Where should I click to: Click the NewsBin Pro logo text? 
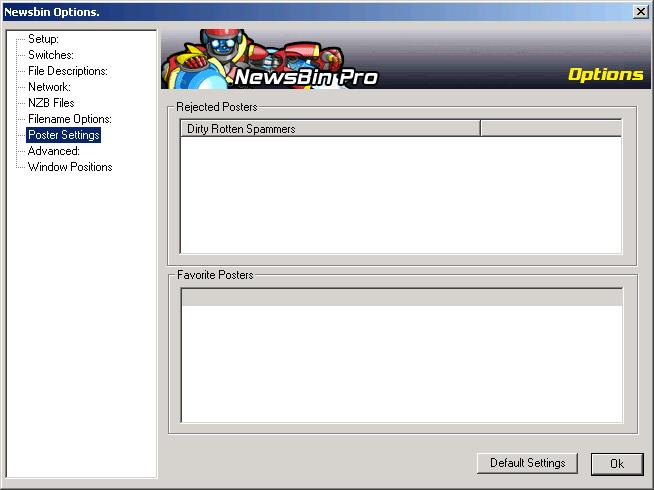click(x=305, y=77)
